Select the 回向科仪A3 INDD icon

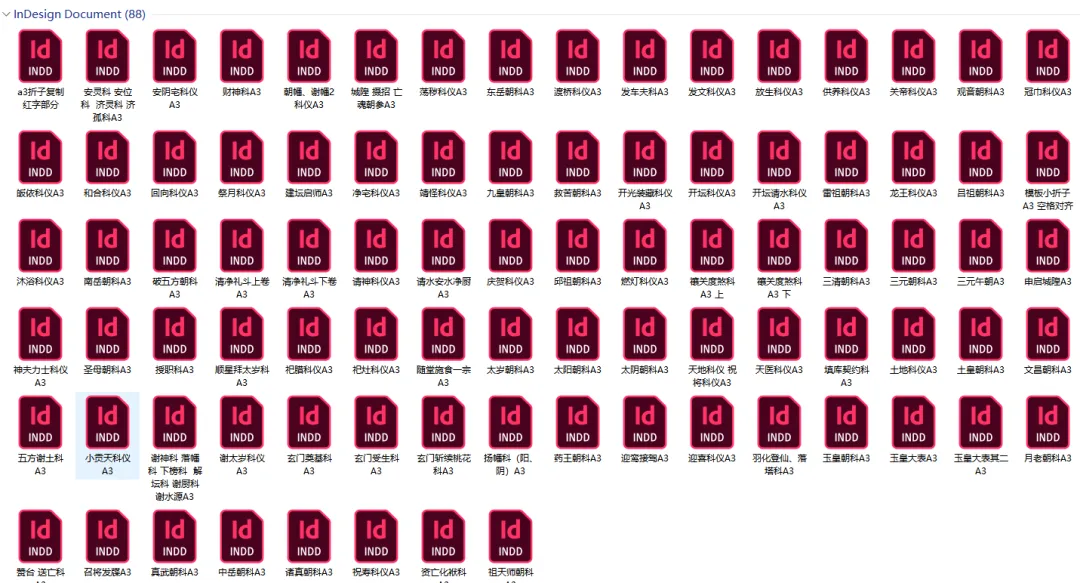click(x=174, y=157)
